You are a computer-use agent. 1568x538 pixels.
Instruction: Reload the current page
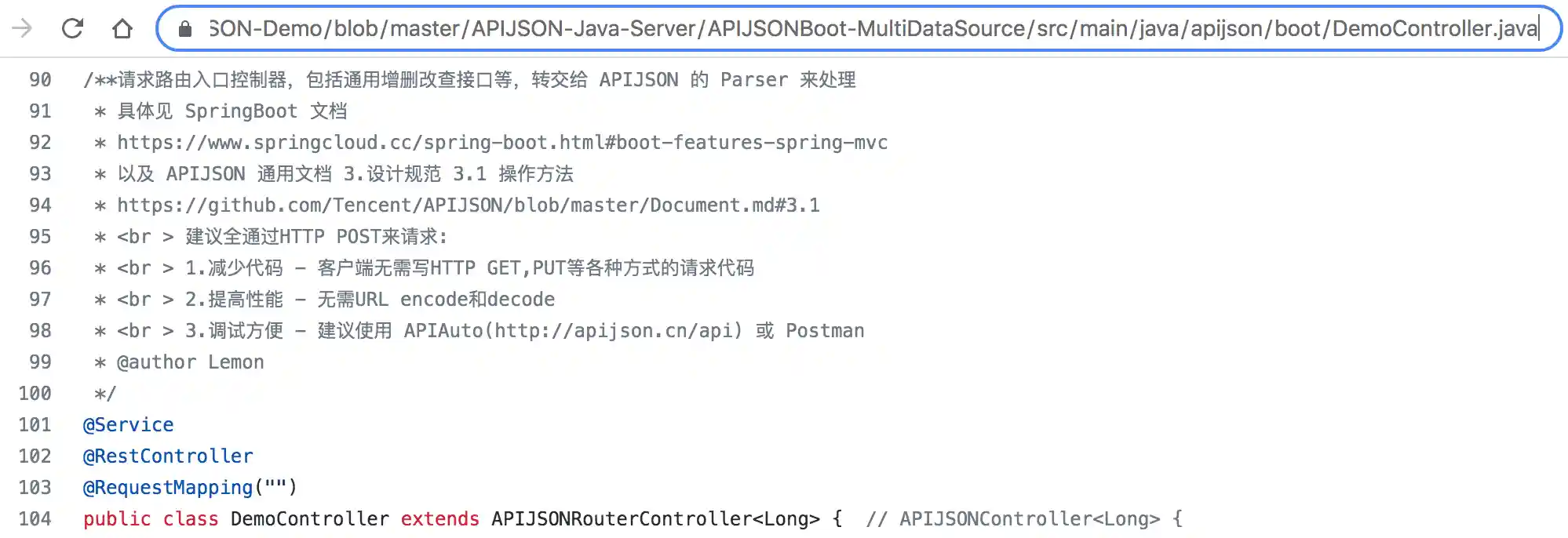[73, 29]
